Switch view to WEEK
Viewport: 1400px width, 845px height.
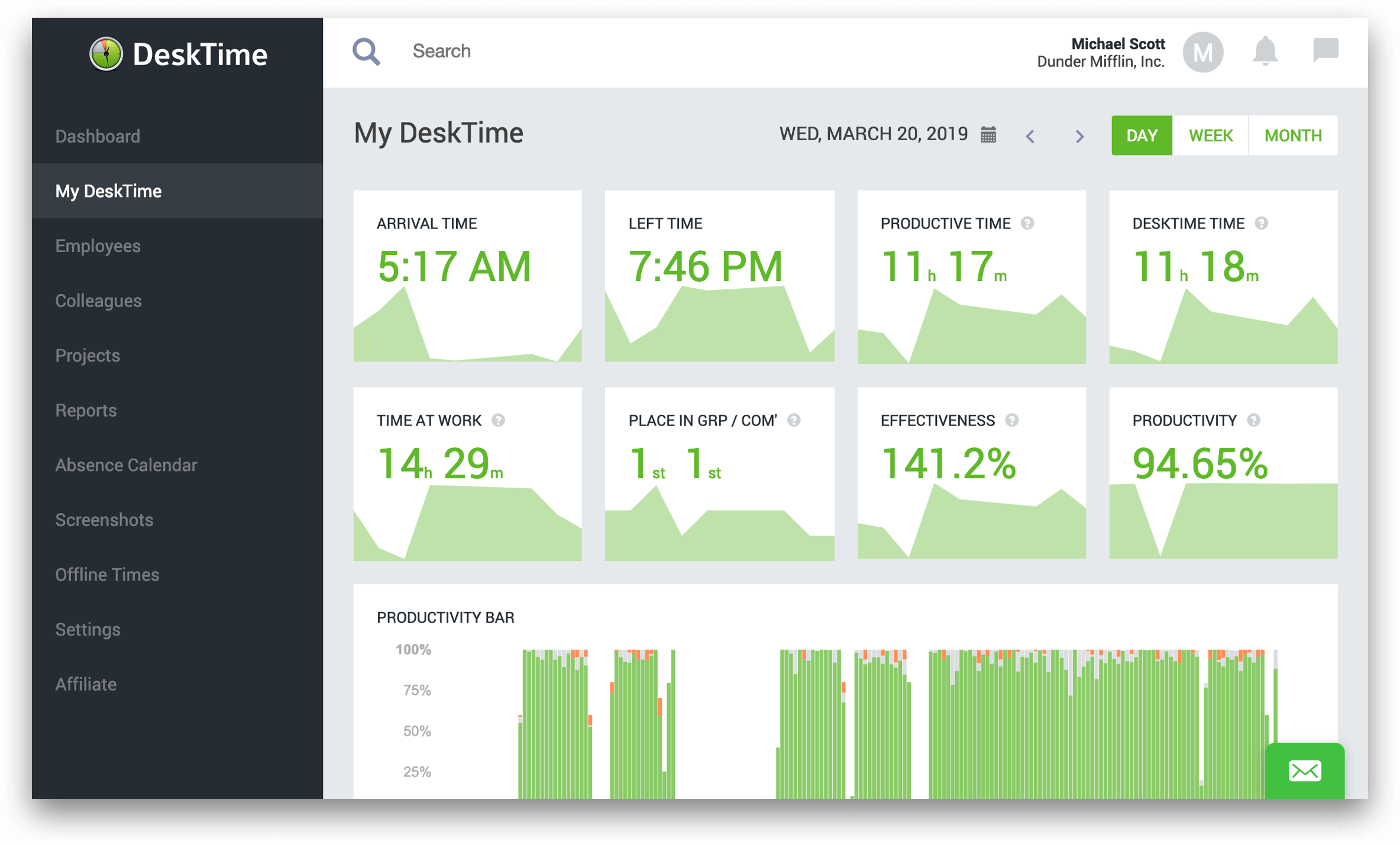(1210, 135)
